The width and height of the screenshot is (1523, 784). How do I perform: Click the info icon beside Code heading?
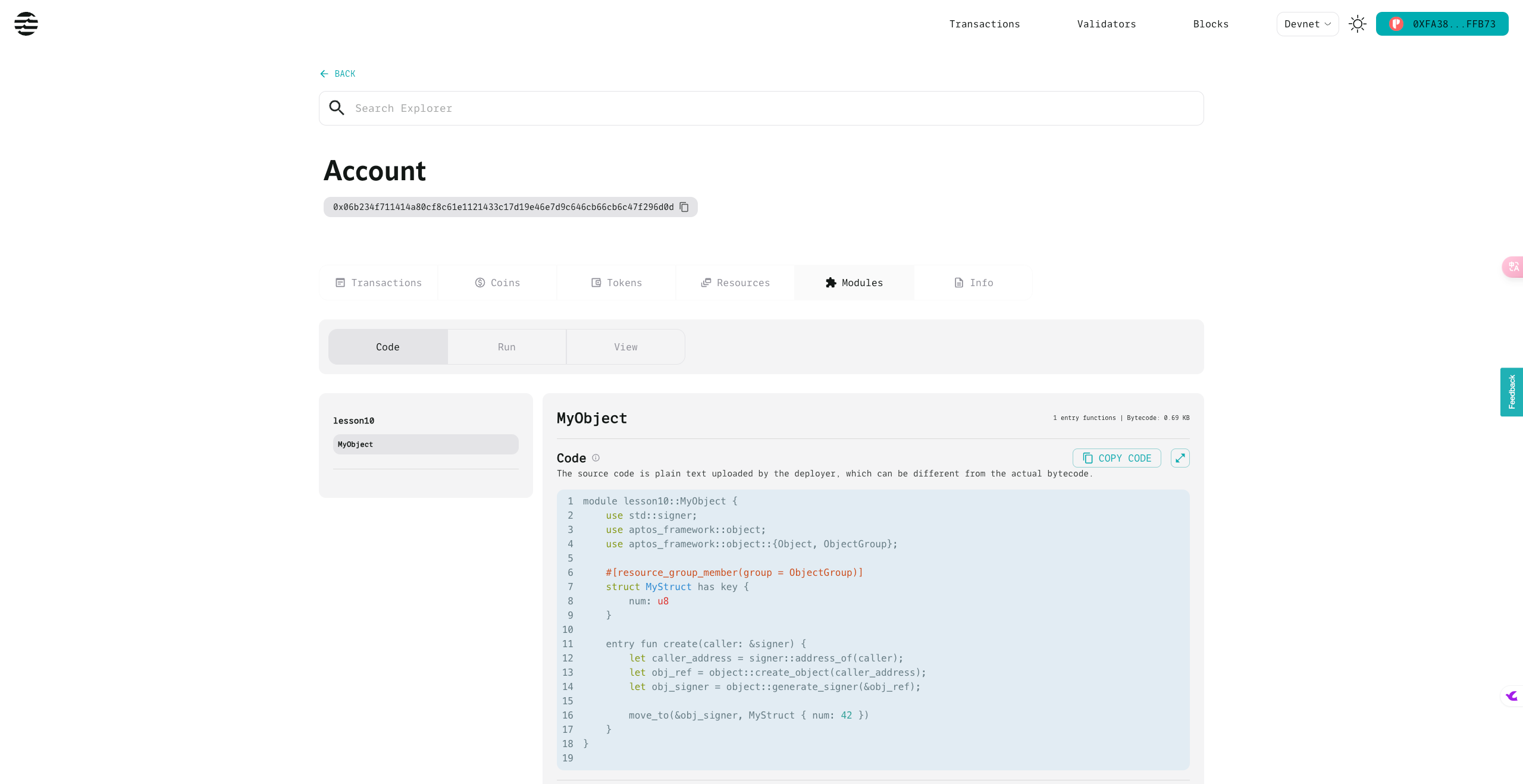(596, 457)
